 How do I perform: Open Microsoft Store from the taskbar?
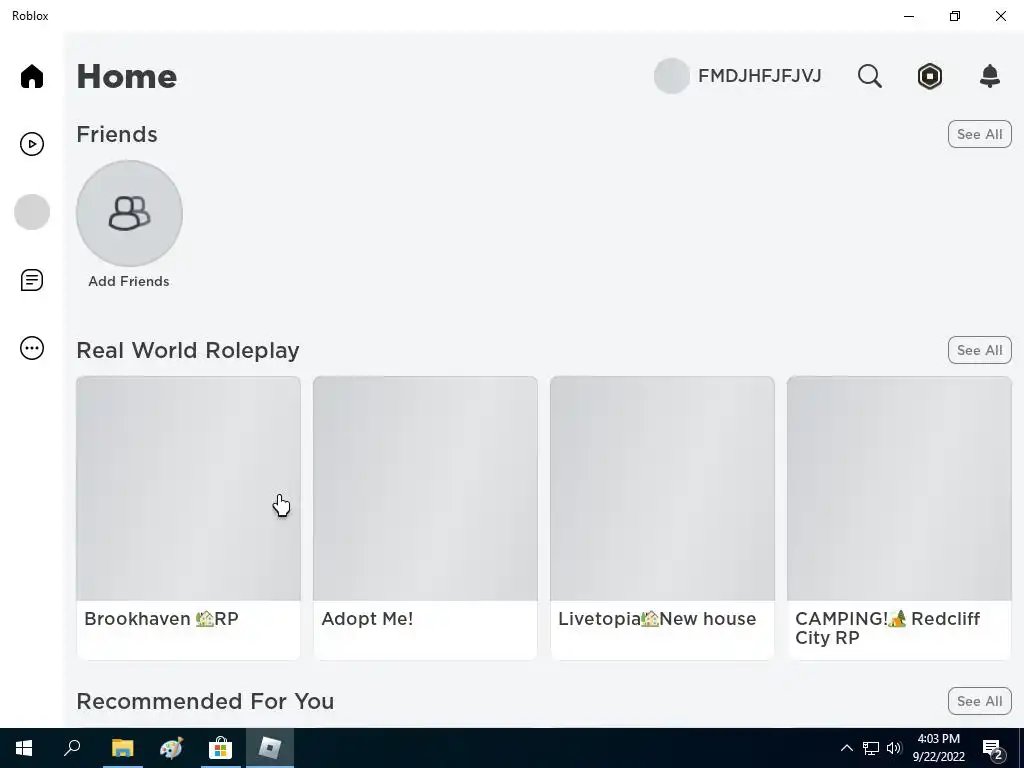click(x=220, y=748)
